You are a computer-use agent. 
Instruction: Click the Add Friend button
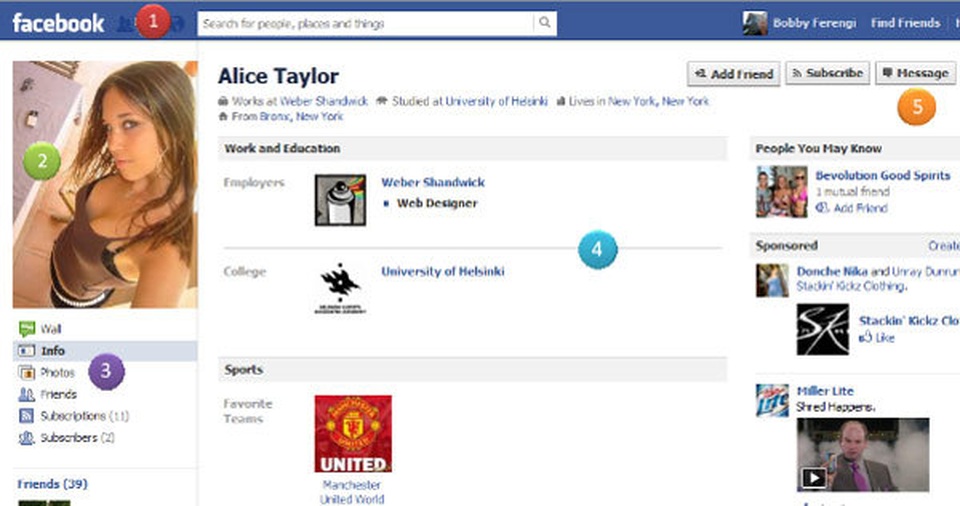click(733, 74)
